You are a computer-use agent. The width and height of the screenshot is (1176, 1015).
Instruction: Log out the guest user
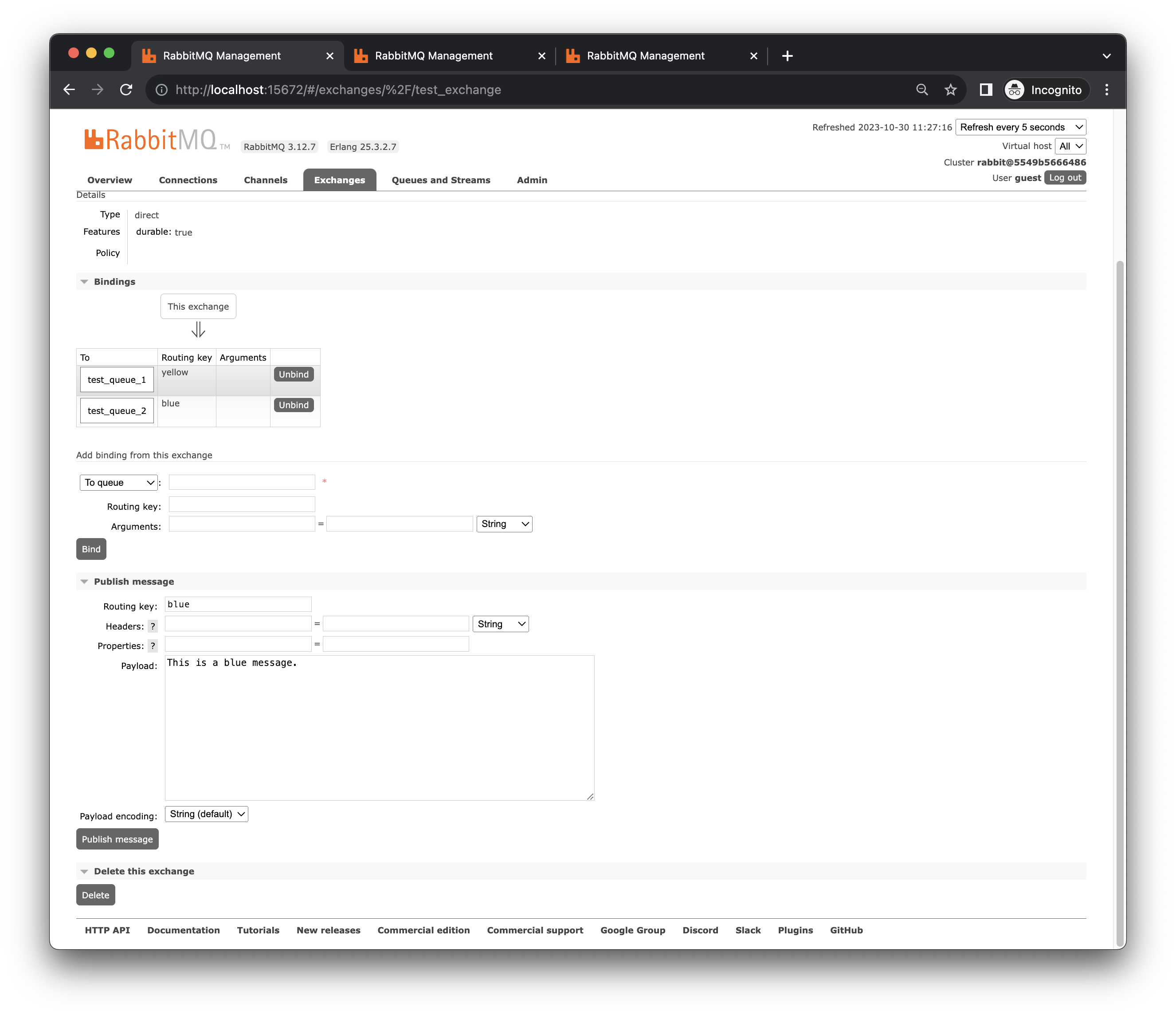click(1065, 178)
